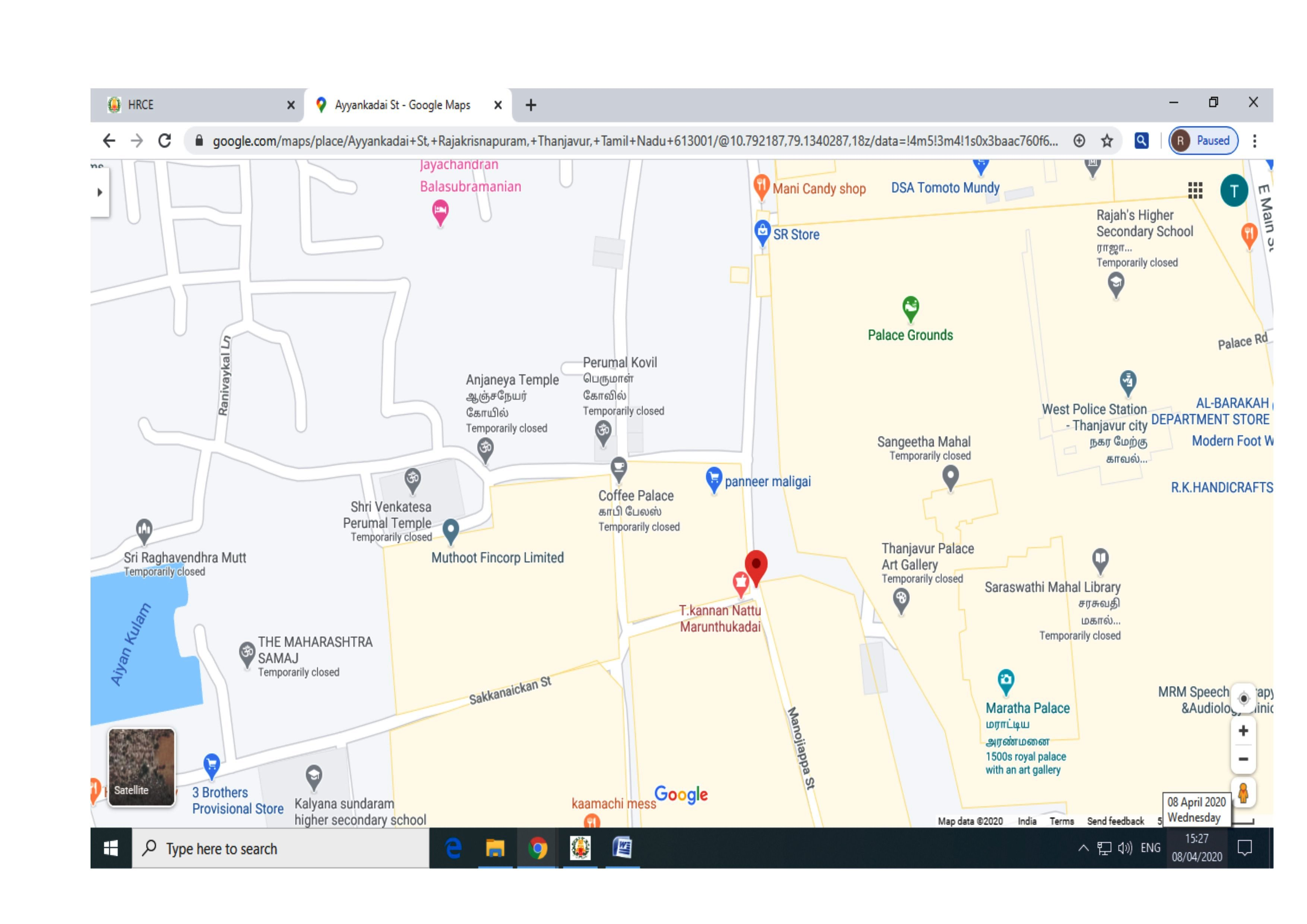Open Chrome's three-dot menu
The height and width of the screenshot is (924, 1307).
tap(1254, 140)
